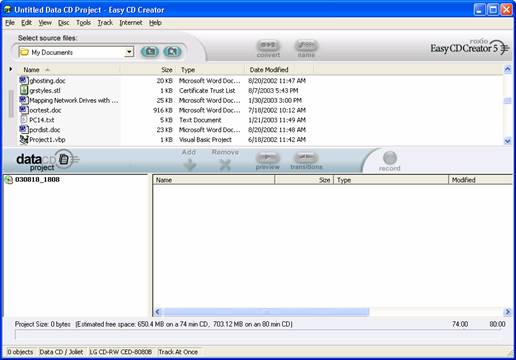Open the View menu

(45, 23)
